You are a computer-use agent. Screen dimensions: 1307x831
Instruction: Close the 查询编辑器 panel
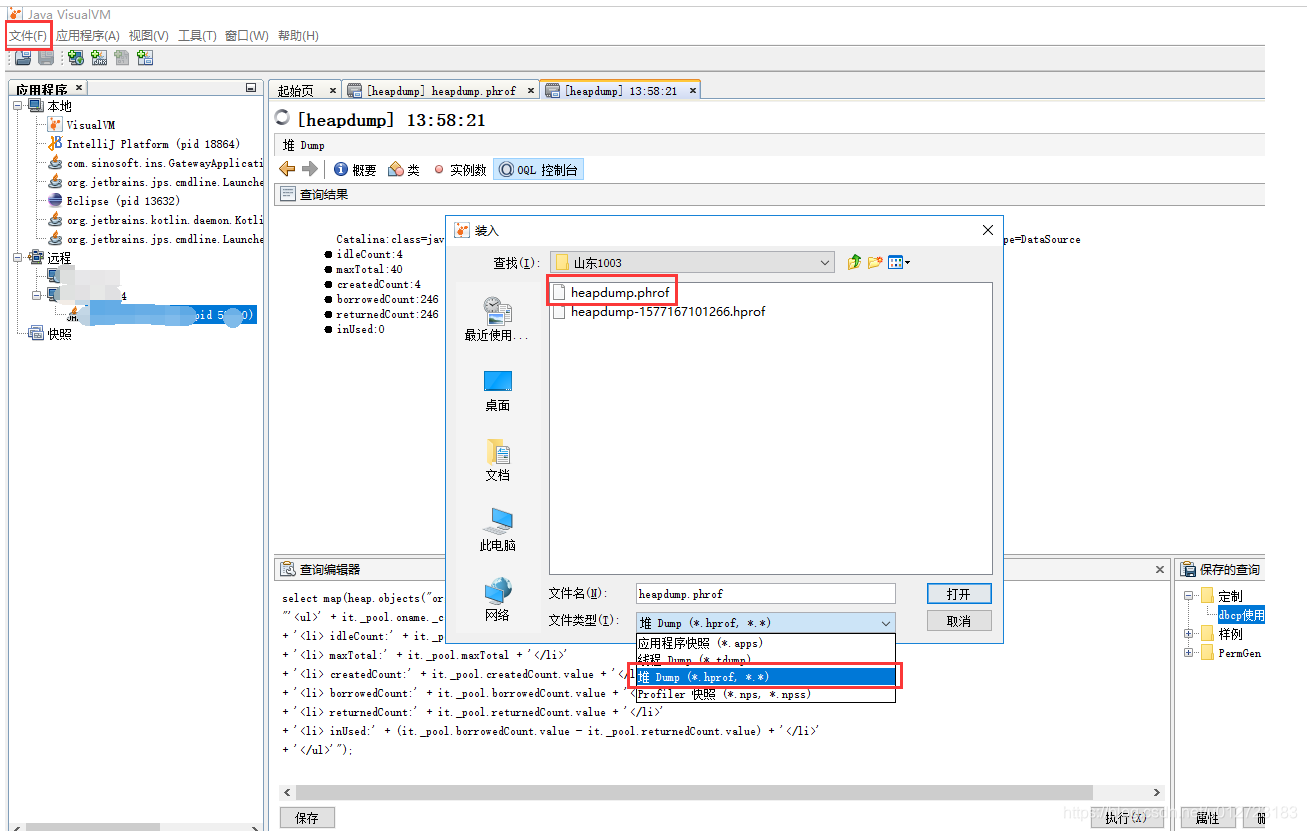(x=1160, y=569)
